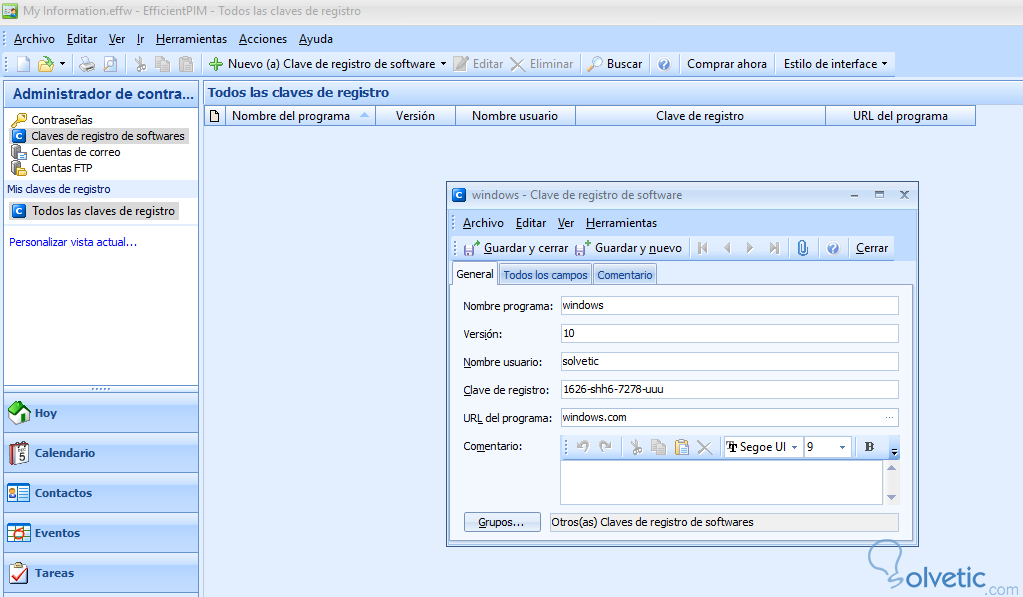Click the comment box scroll down arrow
Image resolution: width=1023 pixels, height=597 pixels.
(891, 497)
